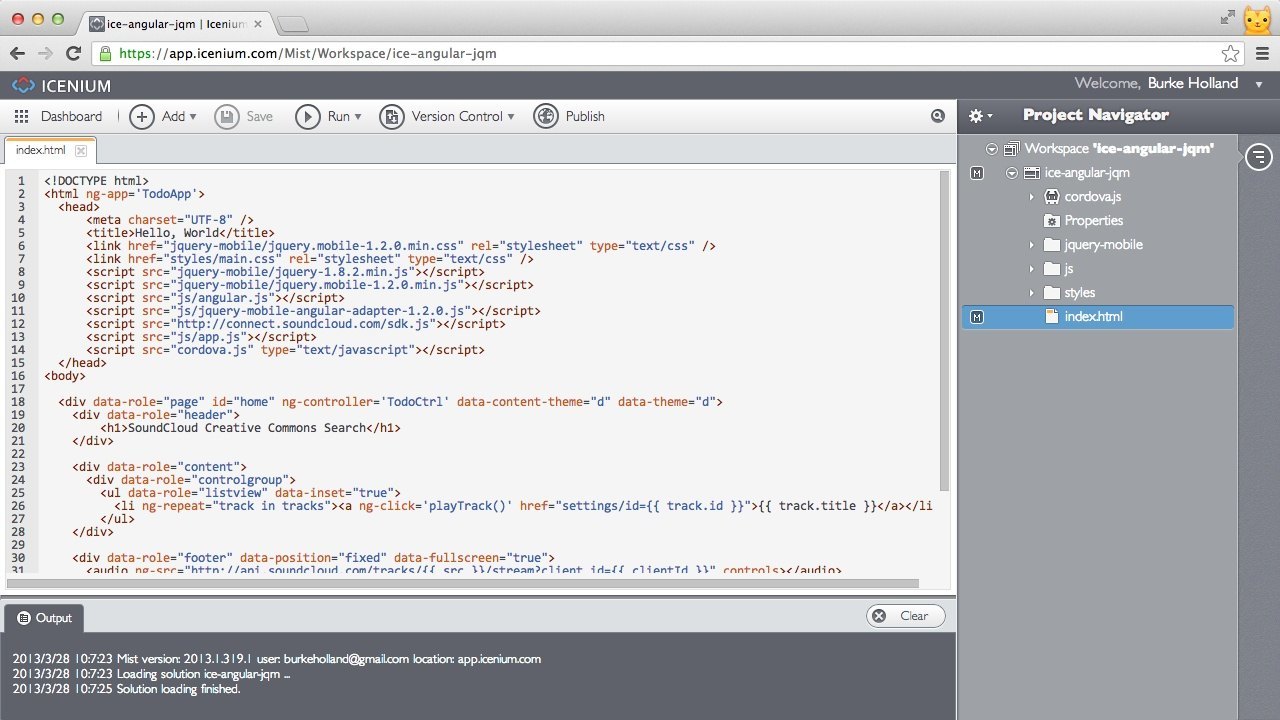Open the search magnifier in toolbar
The width and height of the screenshot is (1280, 720).
point(938,116)
